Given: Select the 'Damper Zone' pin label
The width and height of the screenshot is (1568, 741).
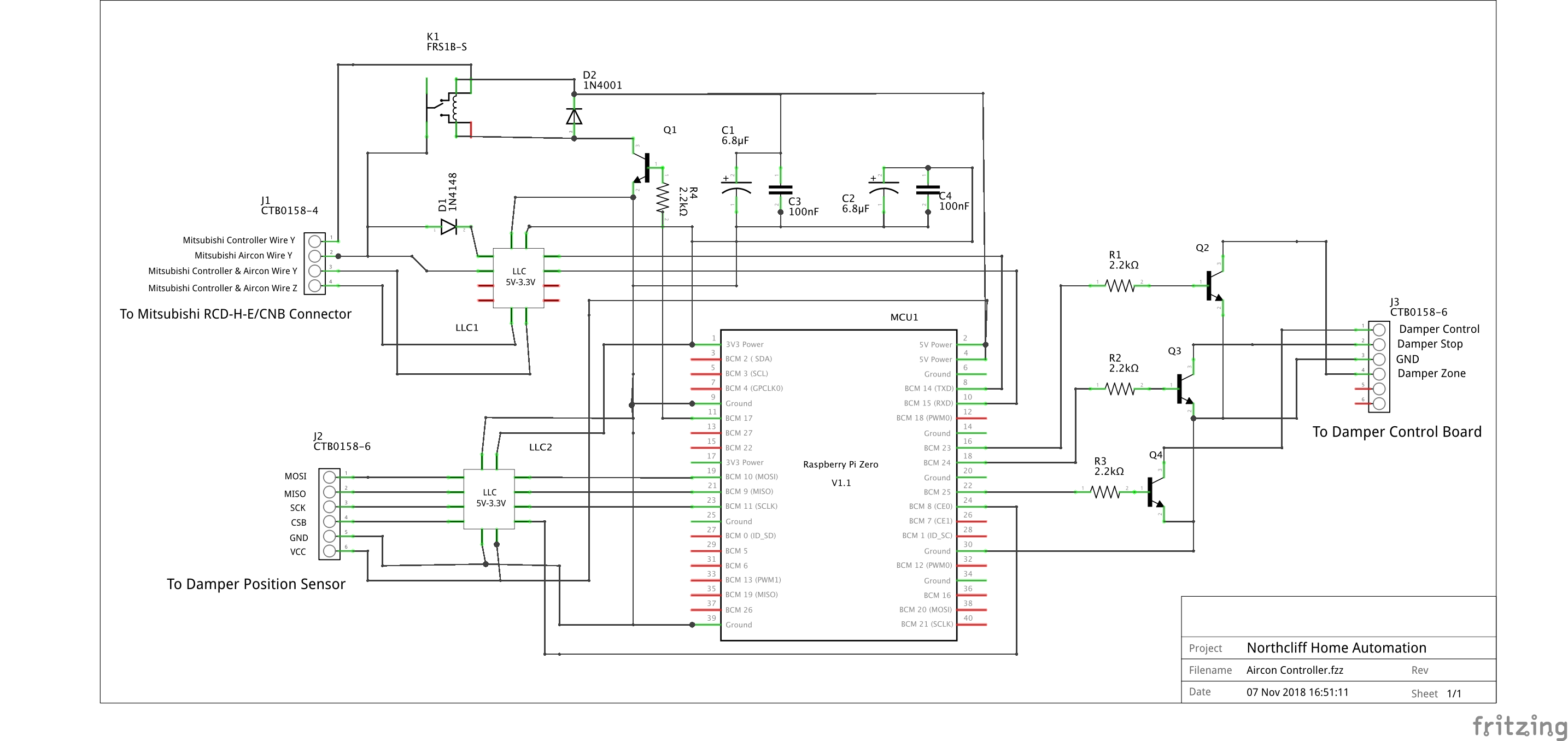Looking at the screenshot, I should (1431, 374).
